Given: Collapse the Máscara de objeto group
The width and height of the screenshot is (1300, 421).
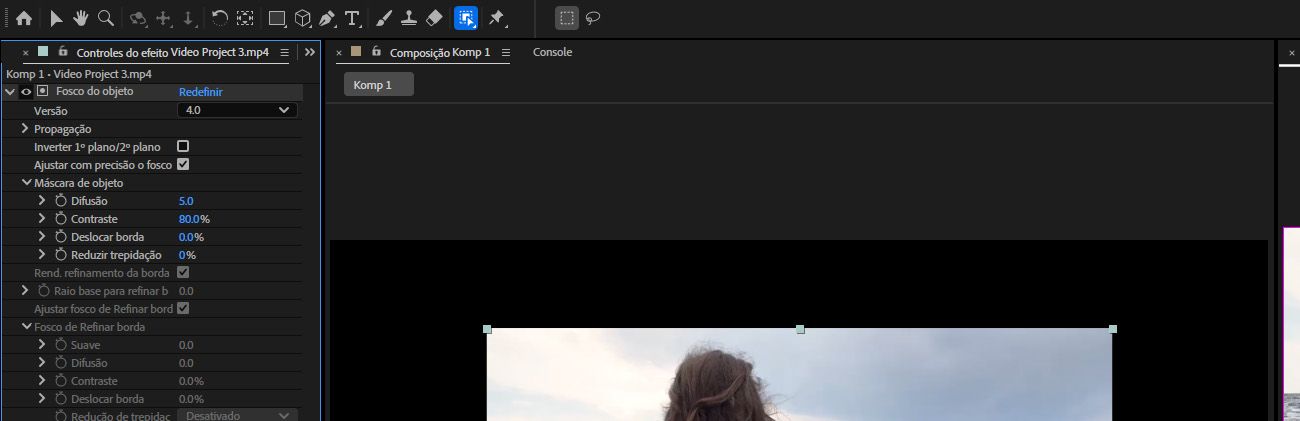Looking at the screenshot, I should (x=26, y=183).
